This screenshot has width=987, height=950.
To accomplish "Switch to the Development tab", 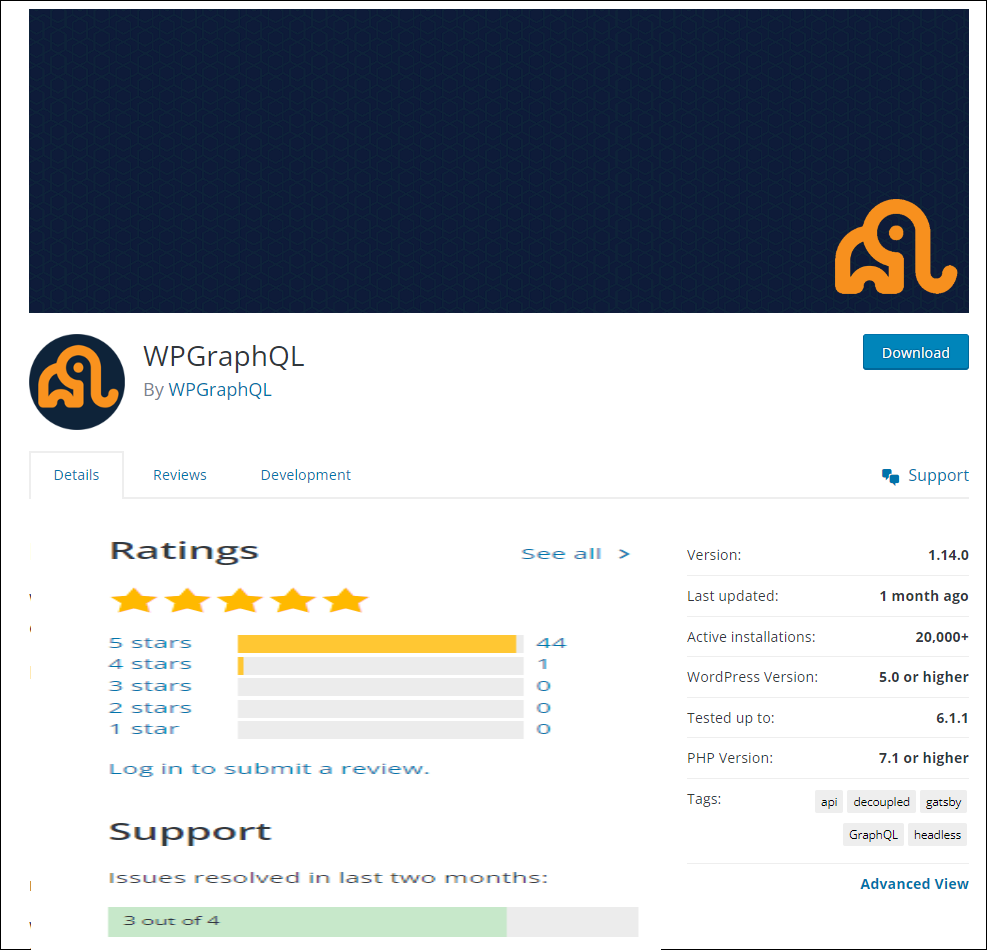I will 305,475.
